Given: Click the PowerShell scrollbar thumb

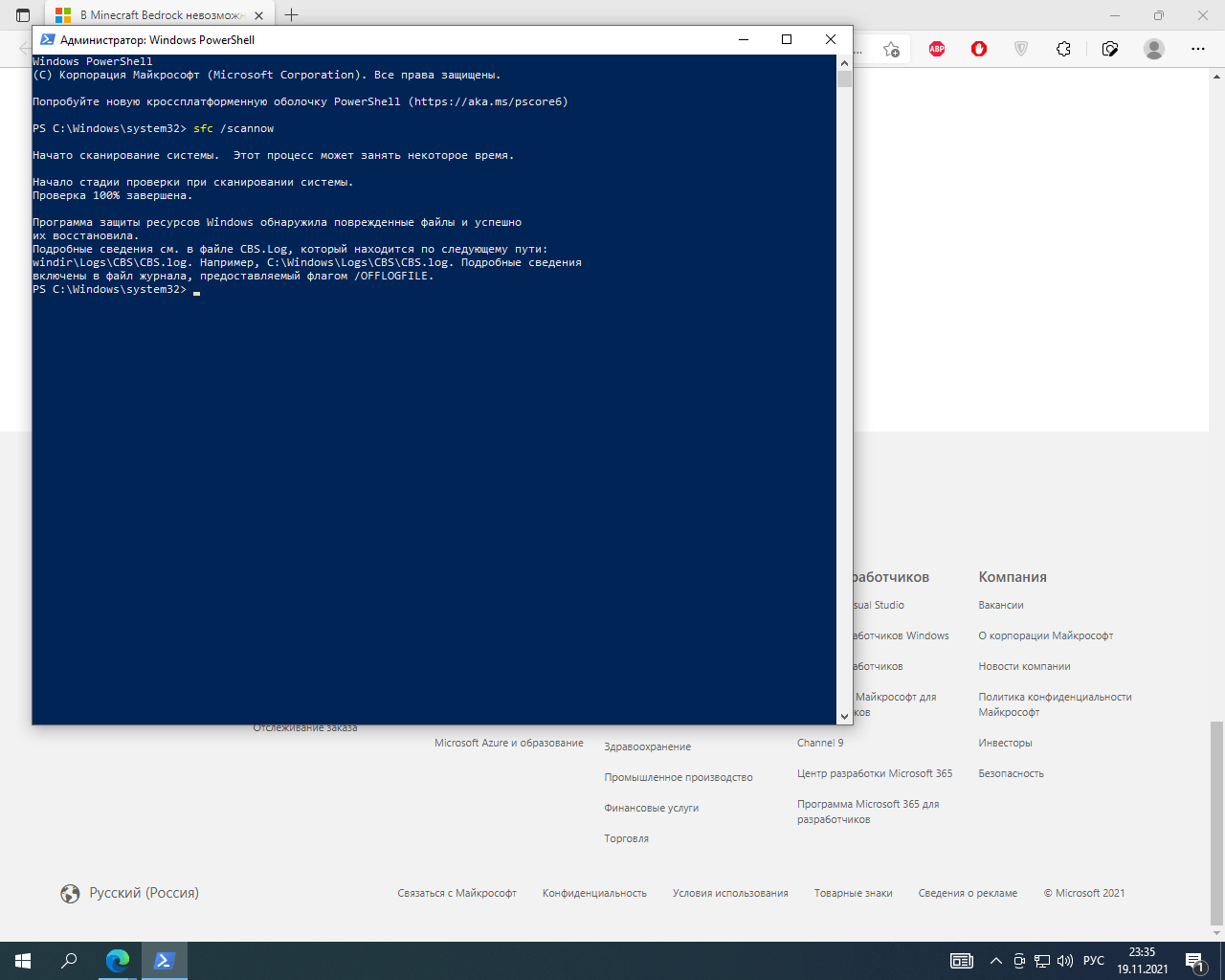Looking at the screenshot, I should click(844, 78).
